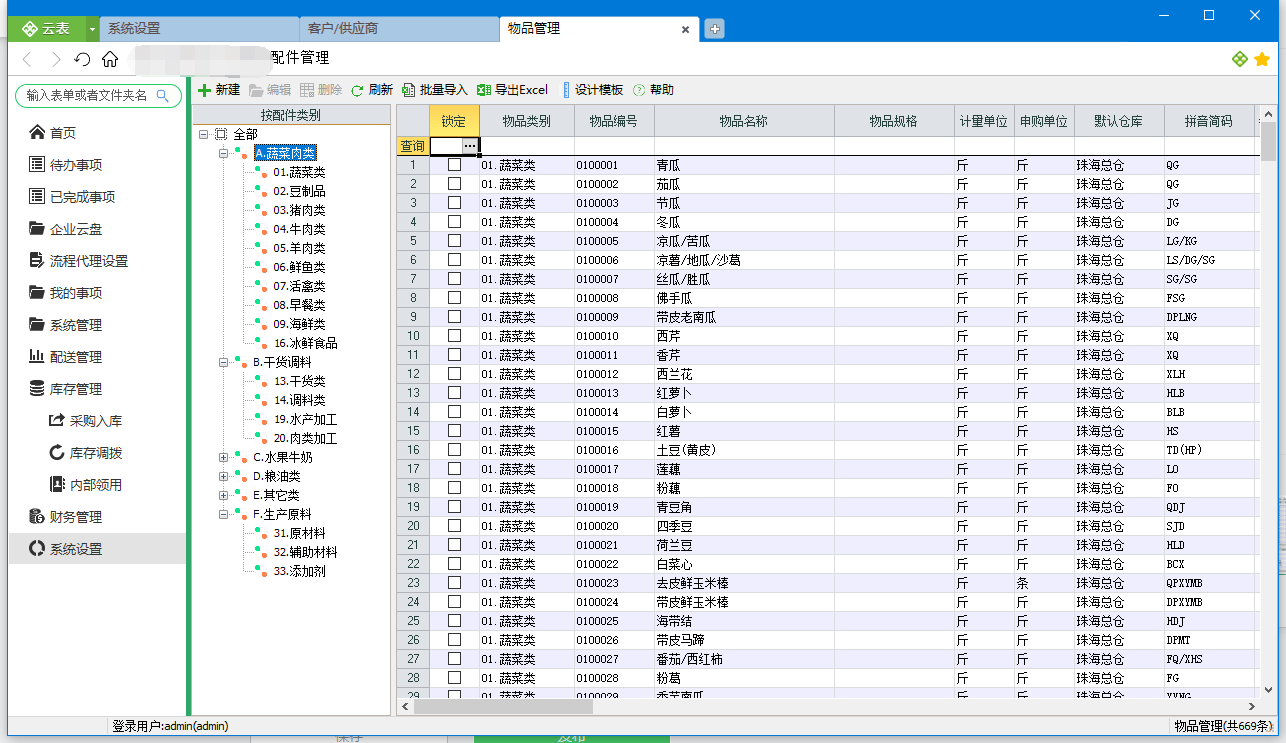This screenshot has height=743, width=1286.
Task: Click the 帮助 help icon
Action: point(639,90)
